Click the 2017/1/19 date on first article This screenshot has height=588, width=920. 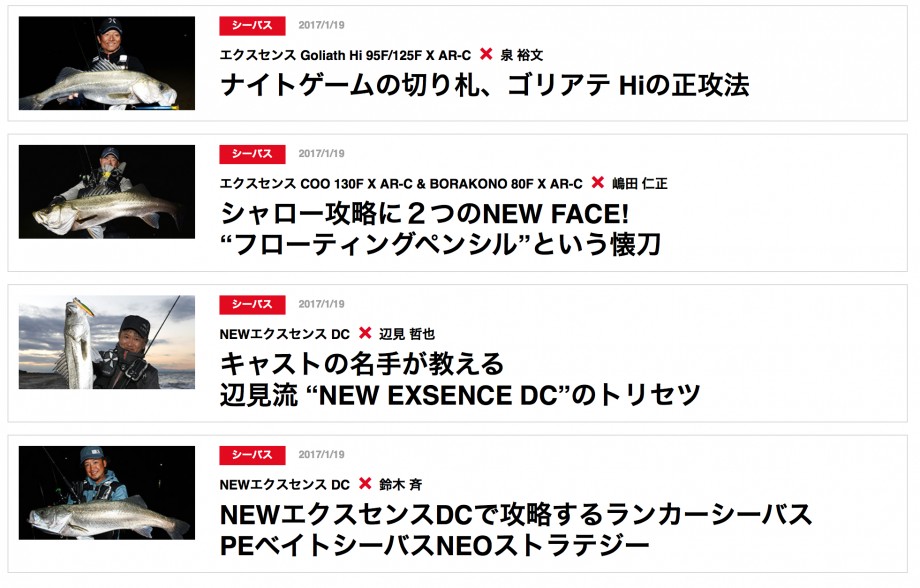(x=322, y=25)
